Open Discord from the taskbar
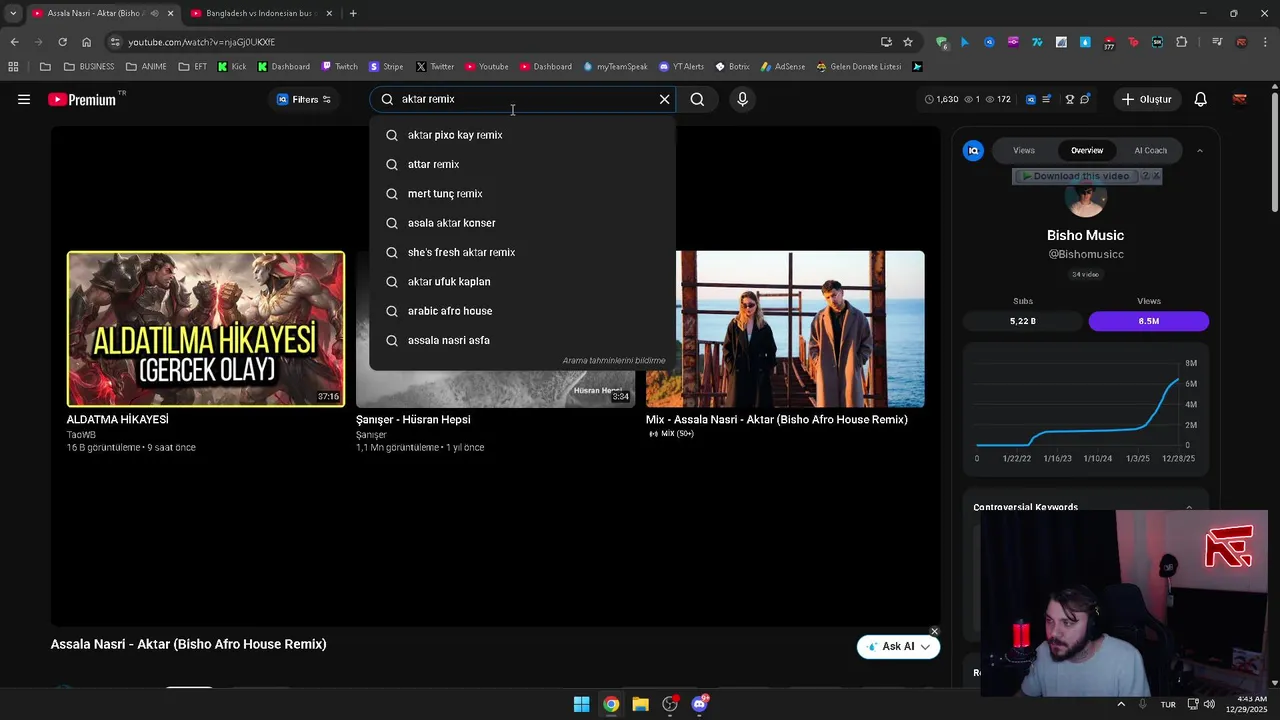The width and height of the screenshot is (1280, 720). coord(700,704)
